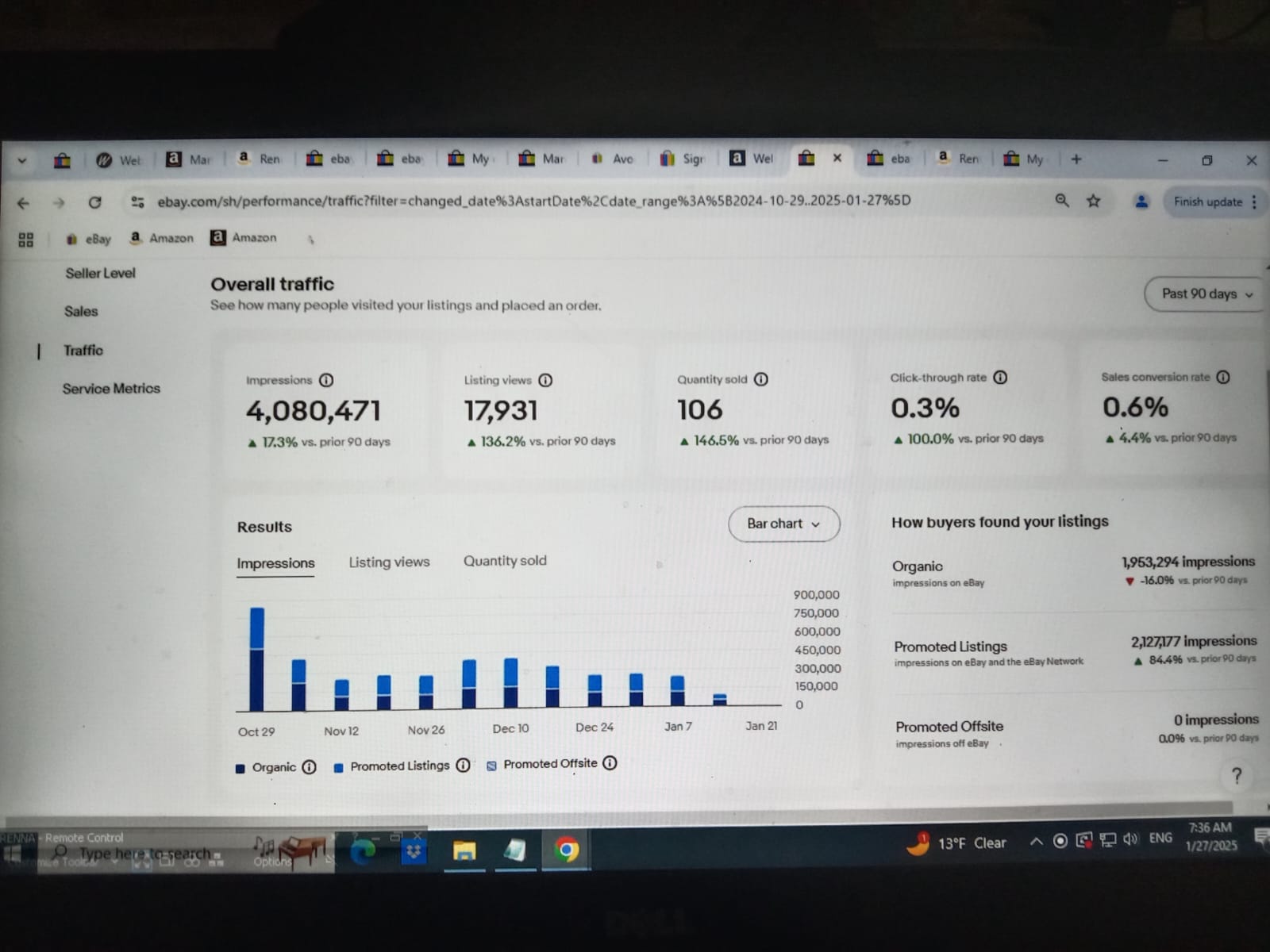This screenshot has width=1270, height=952.
Task: Click the 17,931 listing views value
Action: coord(501,410)
